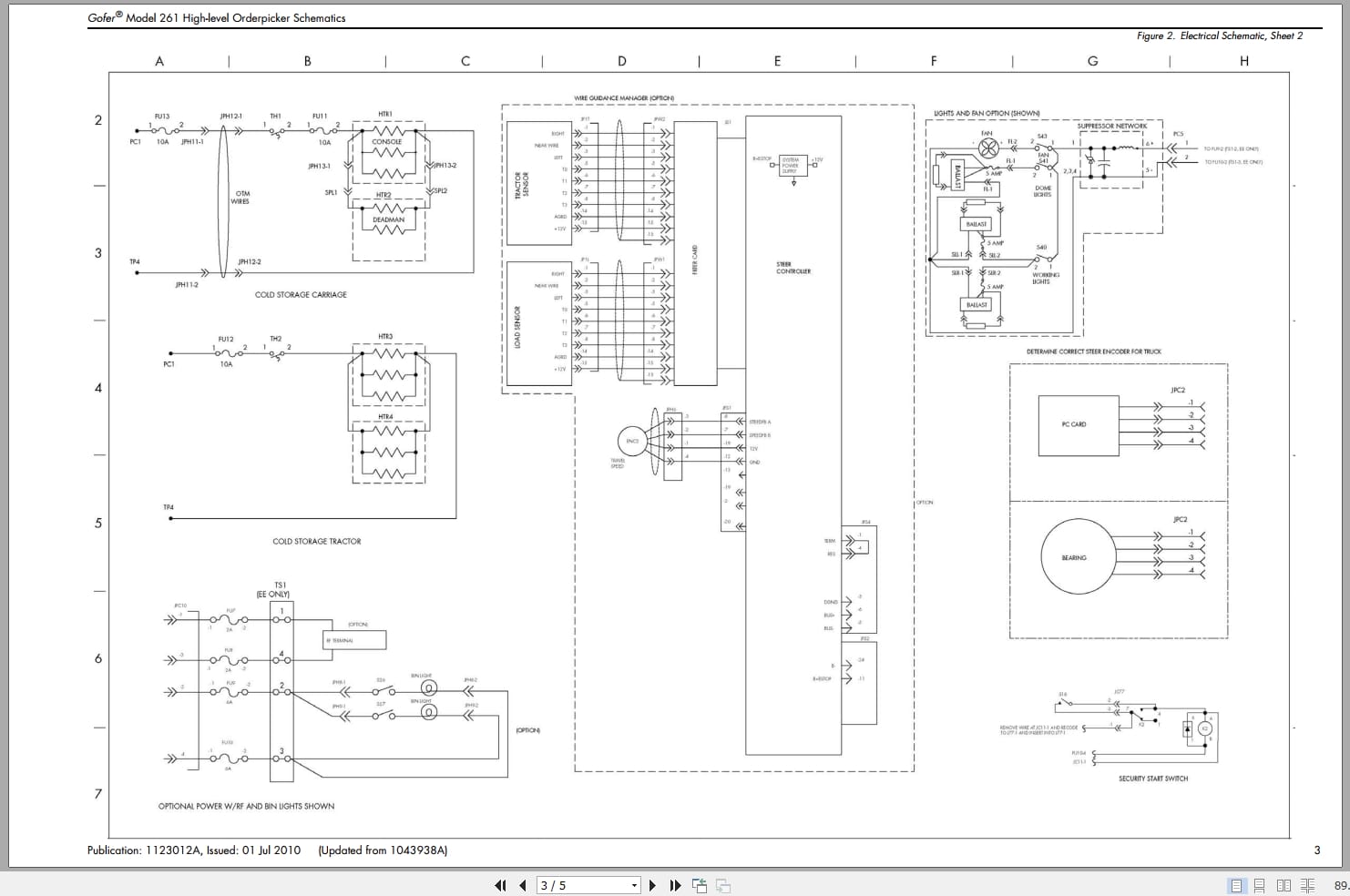
Task: Click the 'WORKING LIGHTS' label
Action: (1046, 278)
